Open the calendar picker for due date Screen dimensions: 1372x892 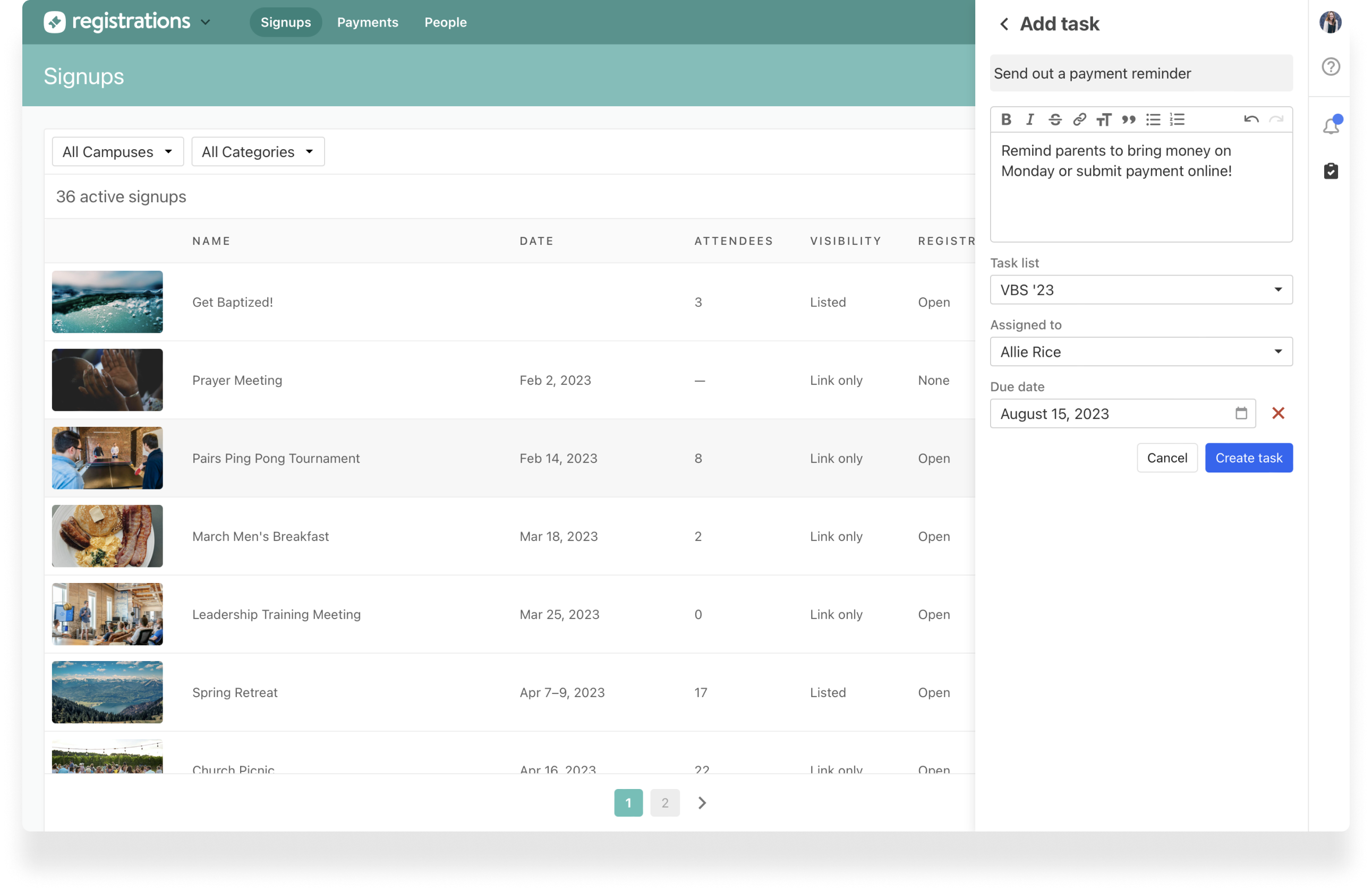click(x=1241, y=413)
